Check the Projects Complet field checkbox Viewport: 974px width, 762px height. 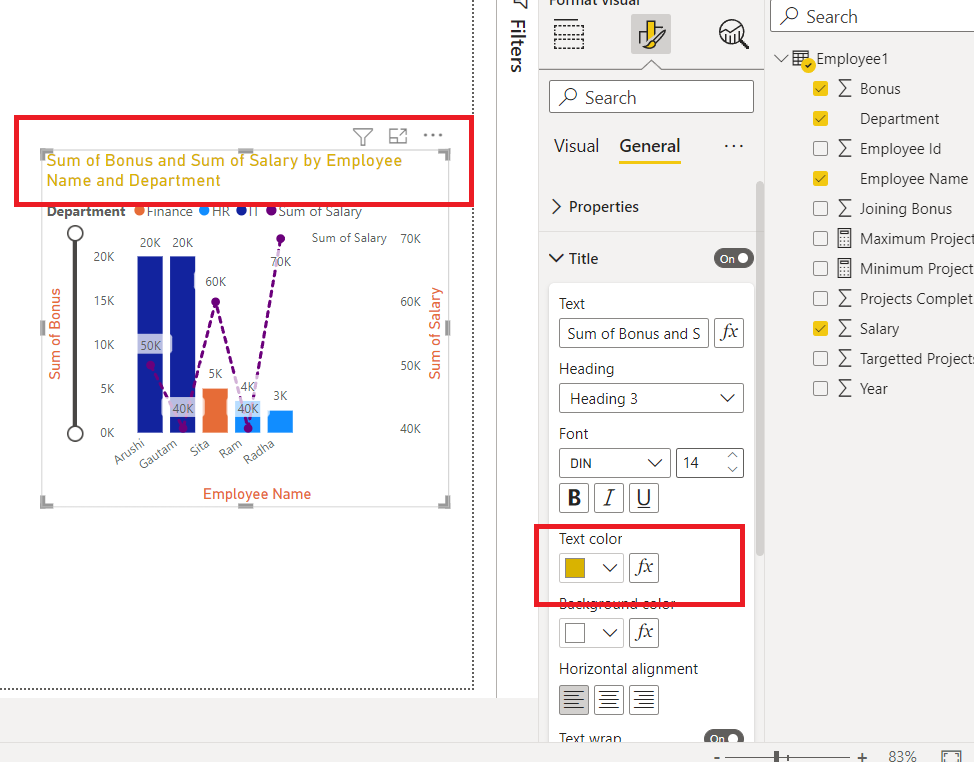[820, 299]
